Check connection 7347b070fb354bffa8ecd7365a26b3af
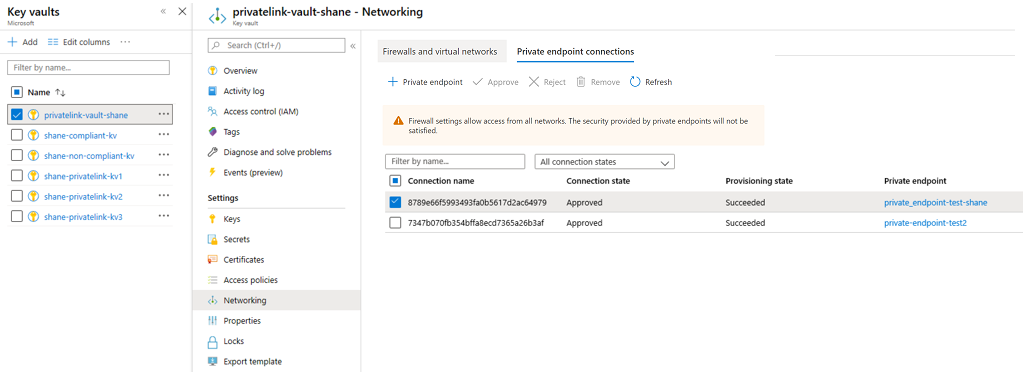Viewport: 1028px width, 376px height. pos(395,223)
